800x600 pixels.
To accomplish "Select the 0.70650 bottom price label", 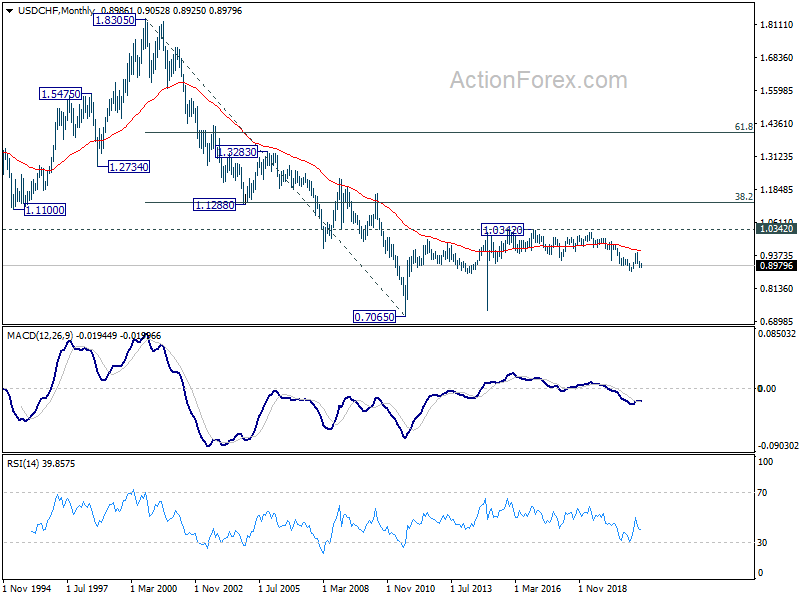I will (x=376, y=316).
